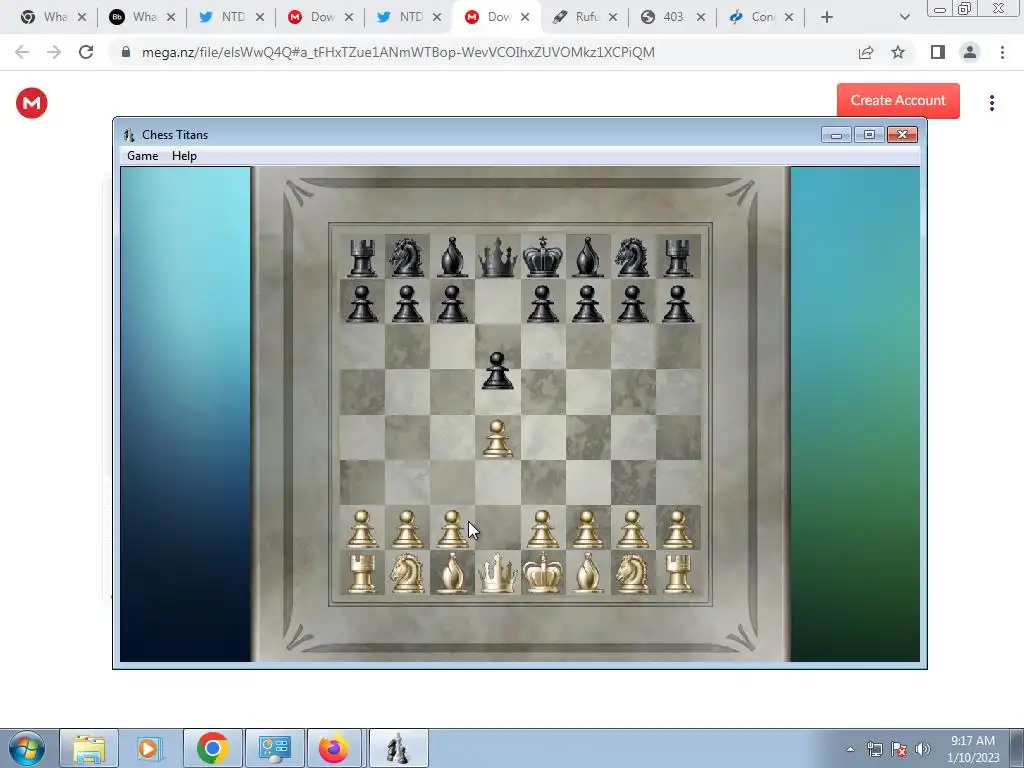Screen dimensions: 1024x768
Task: Select the white queenside knight
Action: click(x=407, y=573)
